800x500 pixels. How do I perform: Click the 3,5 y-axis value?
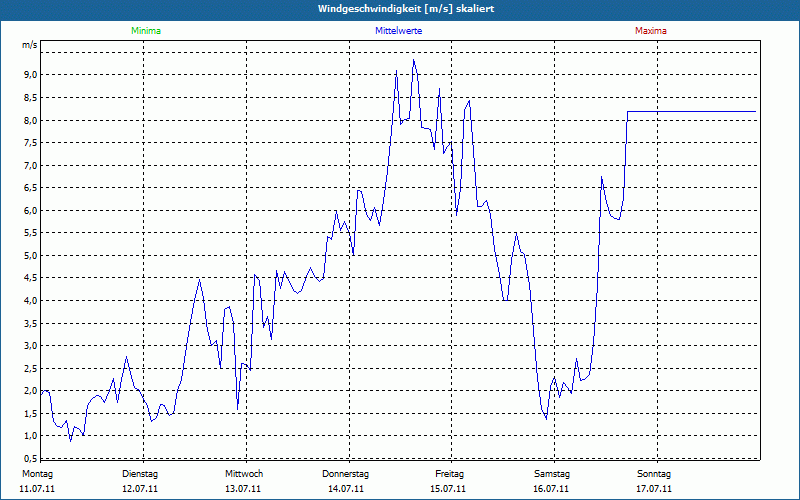pos(31,323)
